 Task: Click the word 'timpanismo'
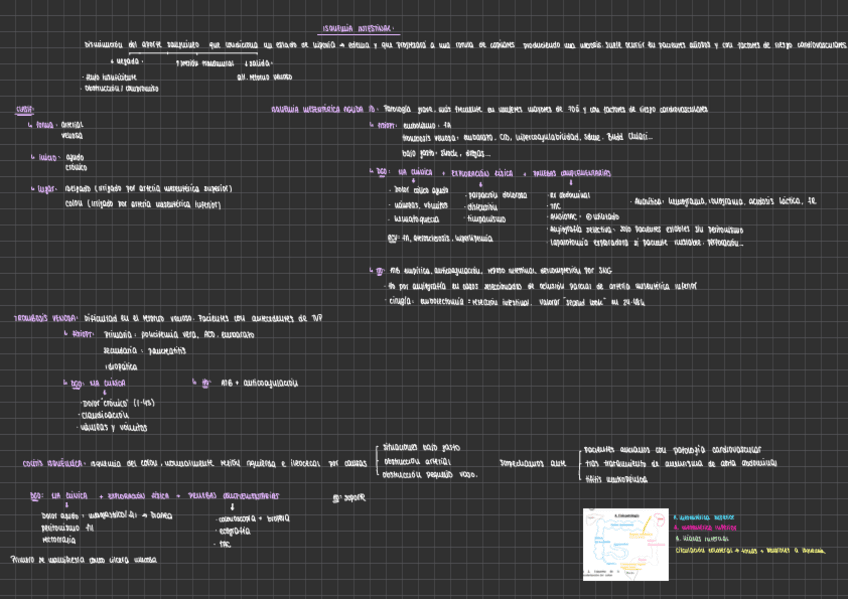tap(486, 219)
